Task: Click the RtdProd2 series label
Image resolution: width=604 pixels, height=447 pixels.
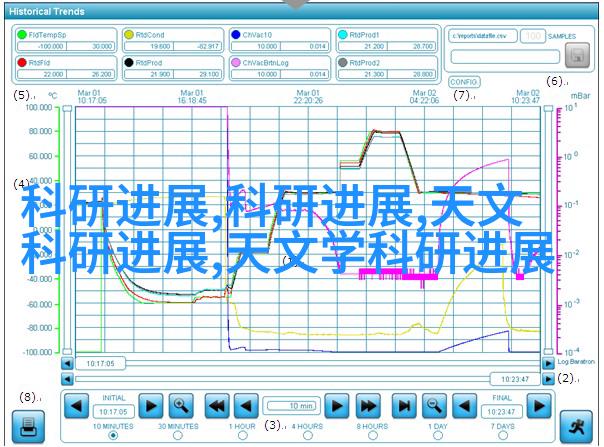Action: (x=364, y=62)
